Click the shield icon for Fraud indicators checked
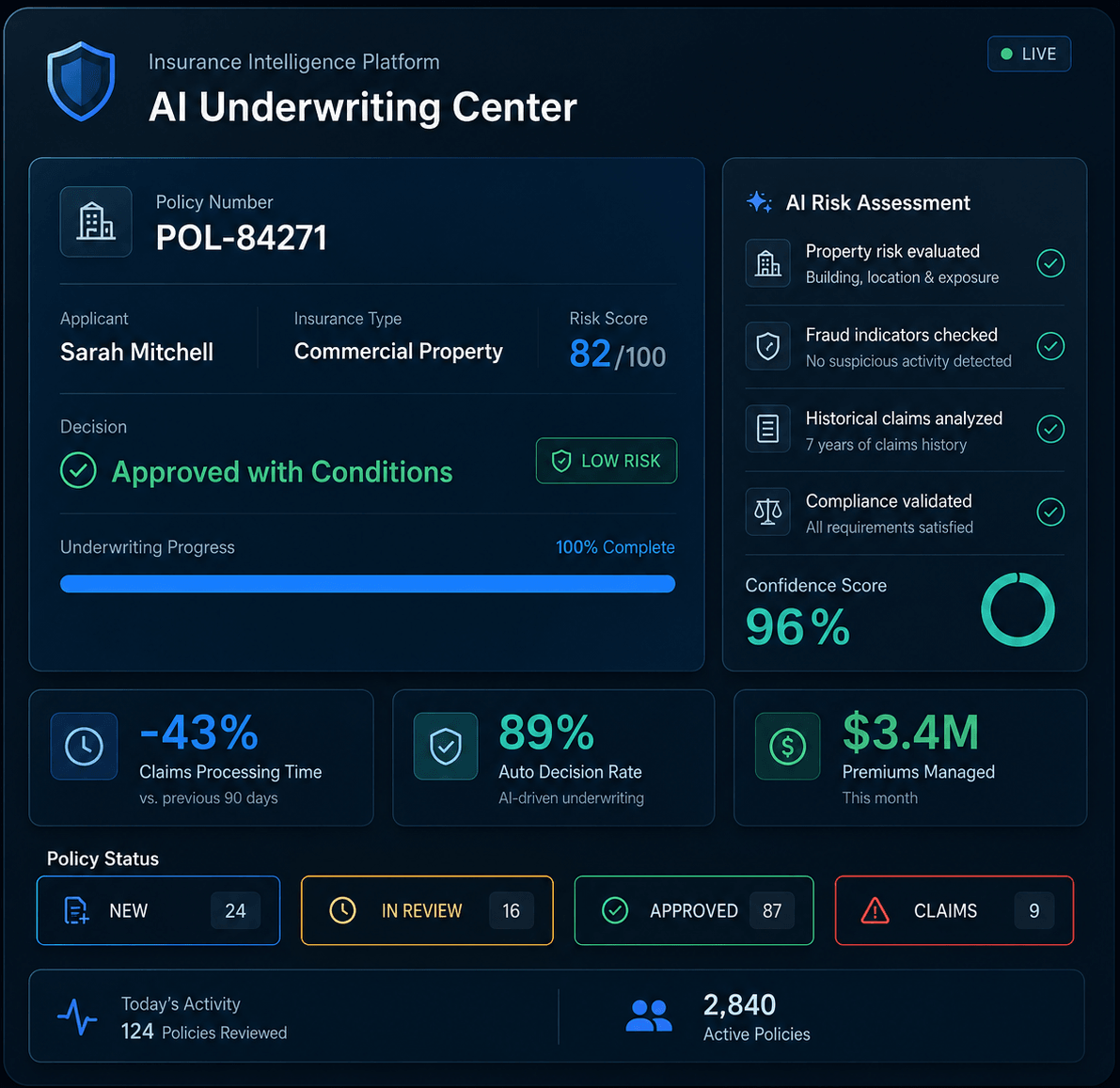Screen dimensions: 1120x1088 pyautogui.click(x=768, y=346)
